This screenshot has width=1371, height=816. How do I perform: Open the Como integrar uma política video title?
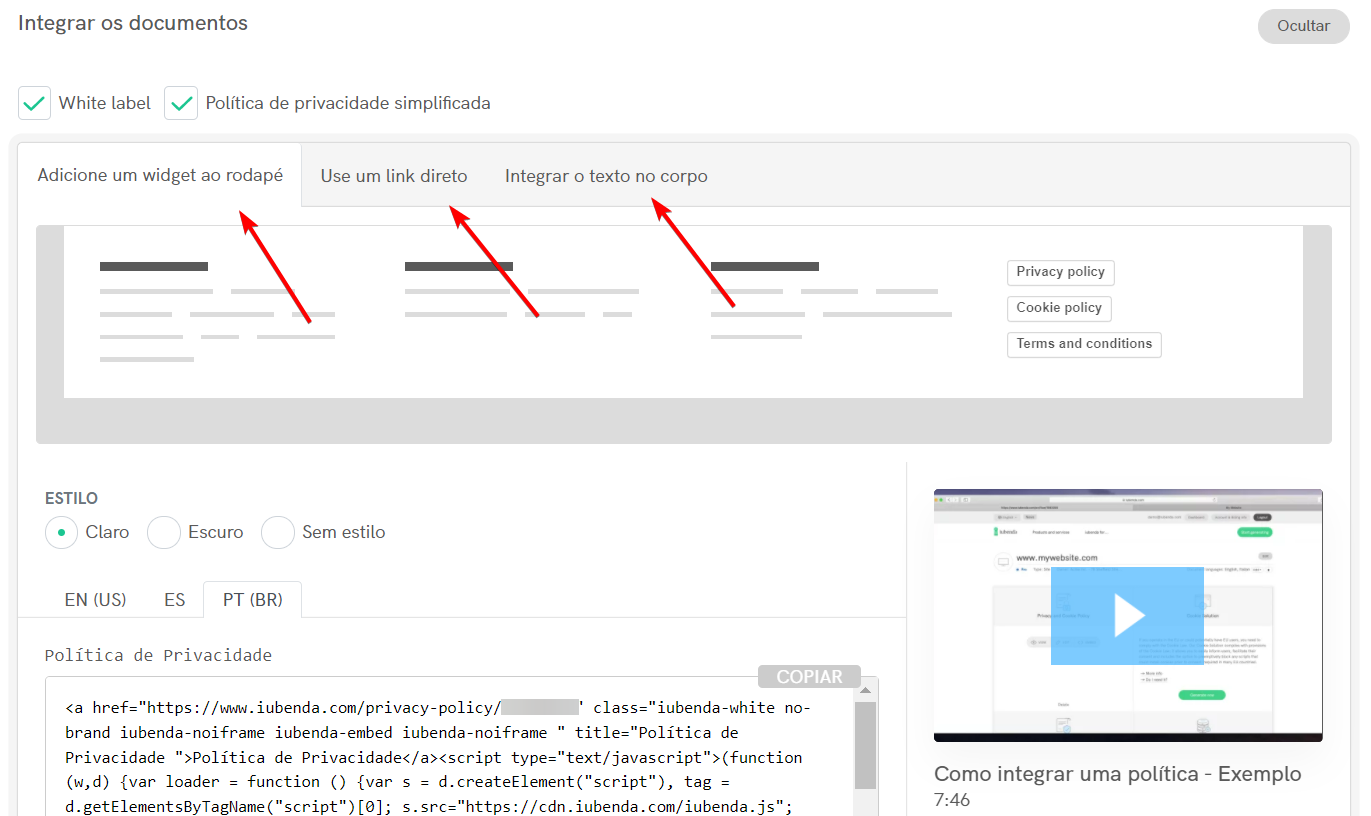[x=1117, y=774]
